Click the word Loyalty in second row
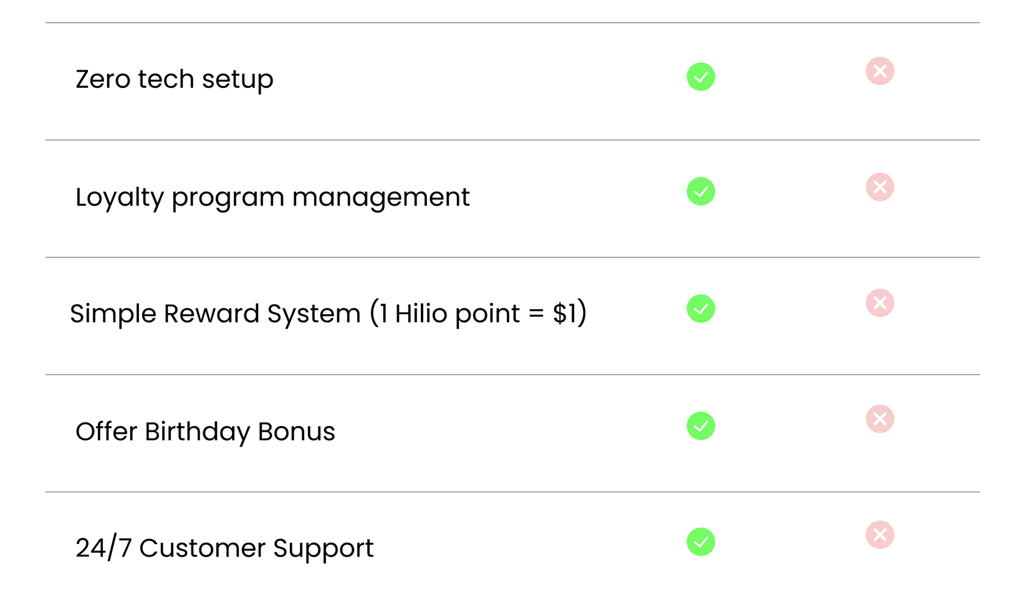The image size is (1018, 593). 119,198
